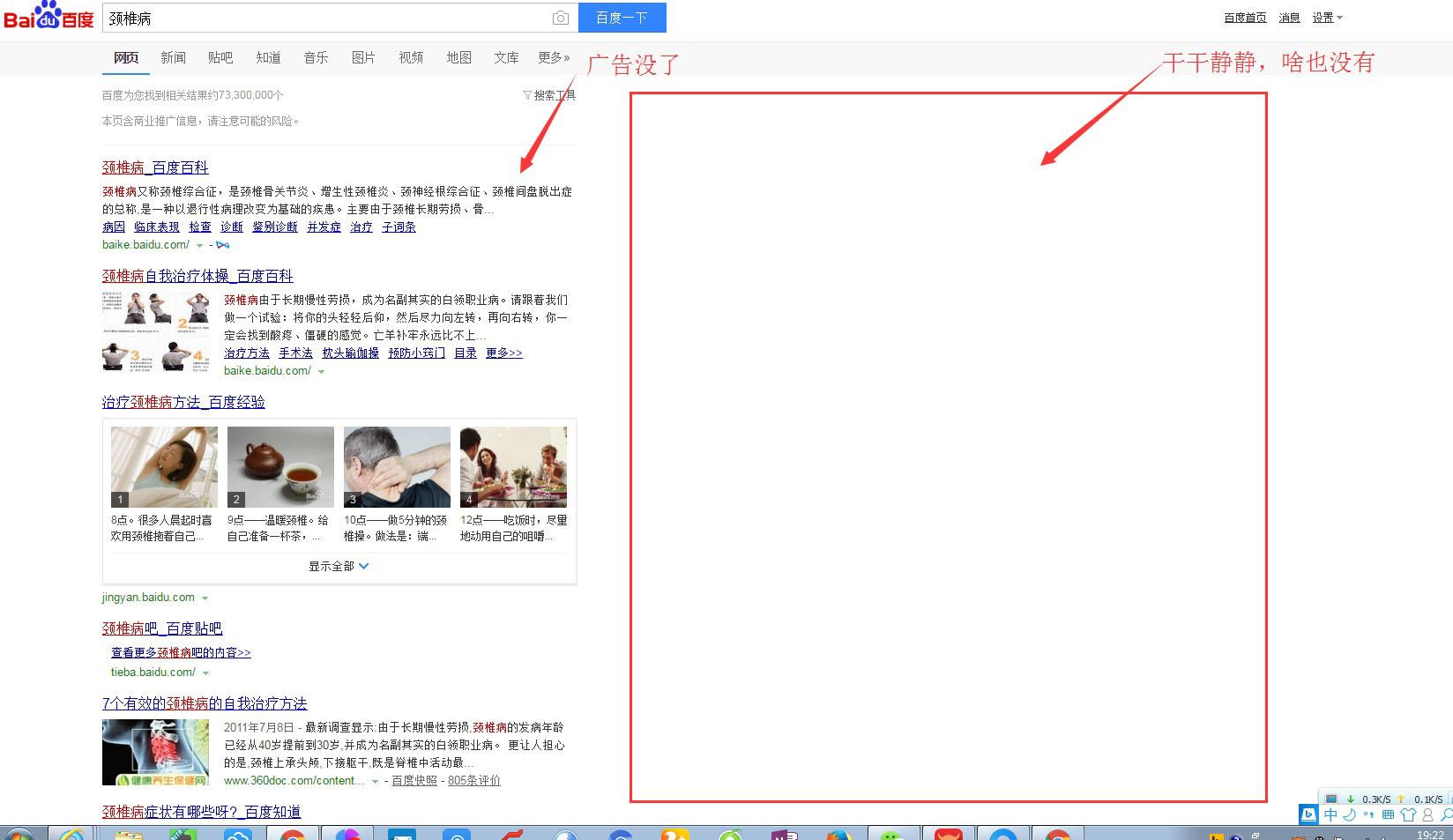
Task: Open IME soft keyboard icon
Action: [x=1388, y=814]
